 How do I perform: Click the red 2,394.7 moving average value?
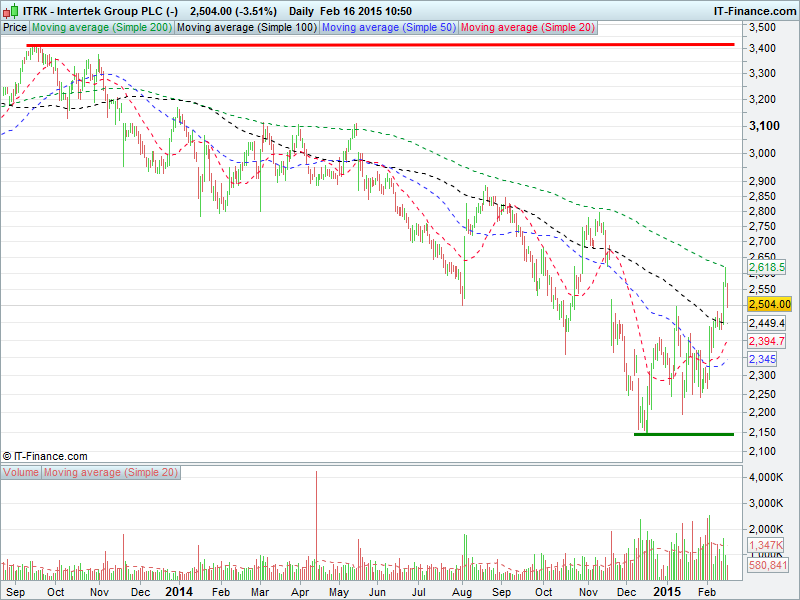coord(767,341)
